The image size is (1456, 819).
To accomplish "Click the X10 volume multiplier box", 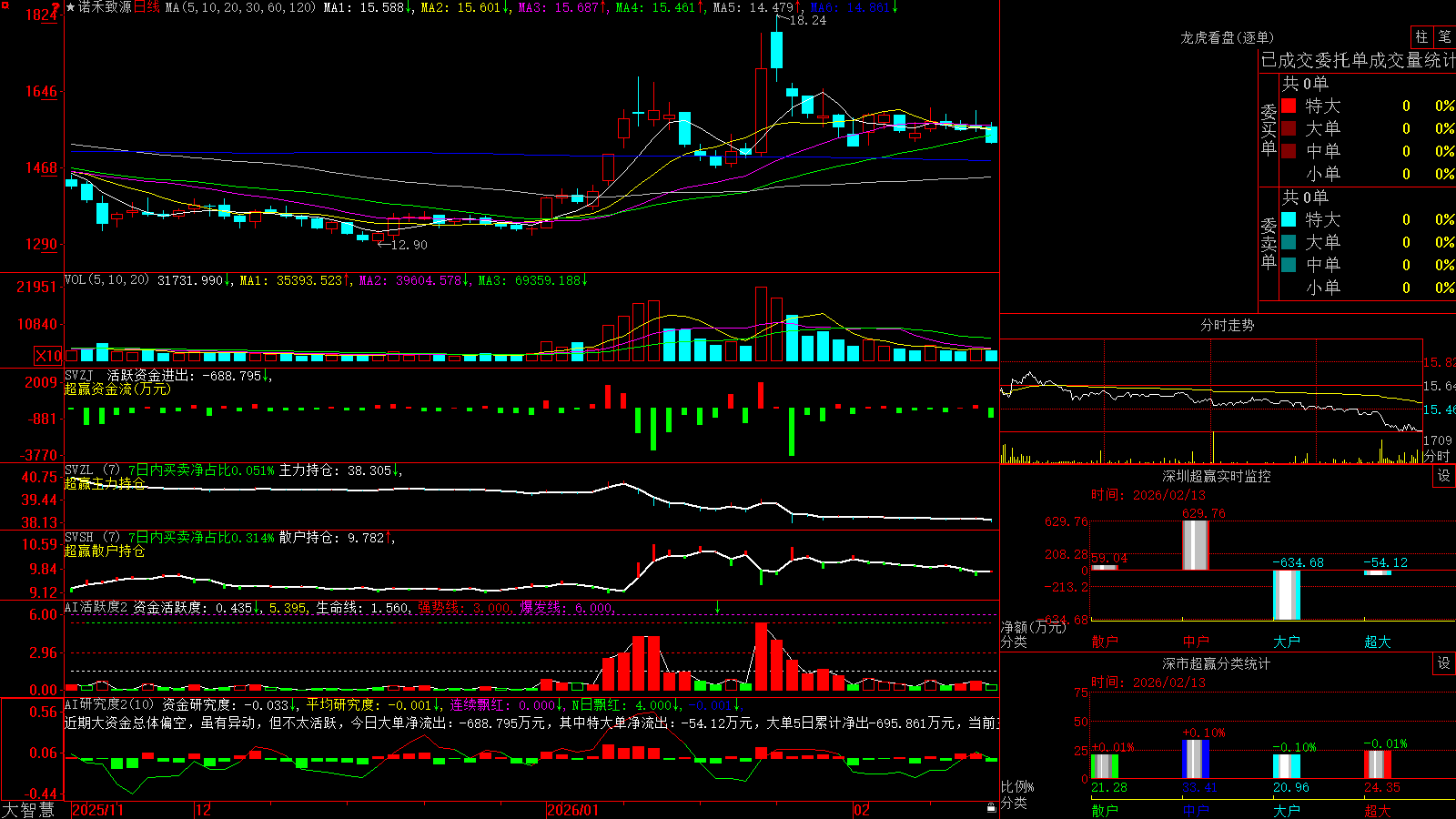I will [x=48, y=356].
